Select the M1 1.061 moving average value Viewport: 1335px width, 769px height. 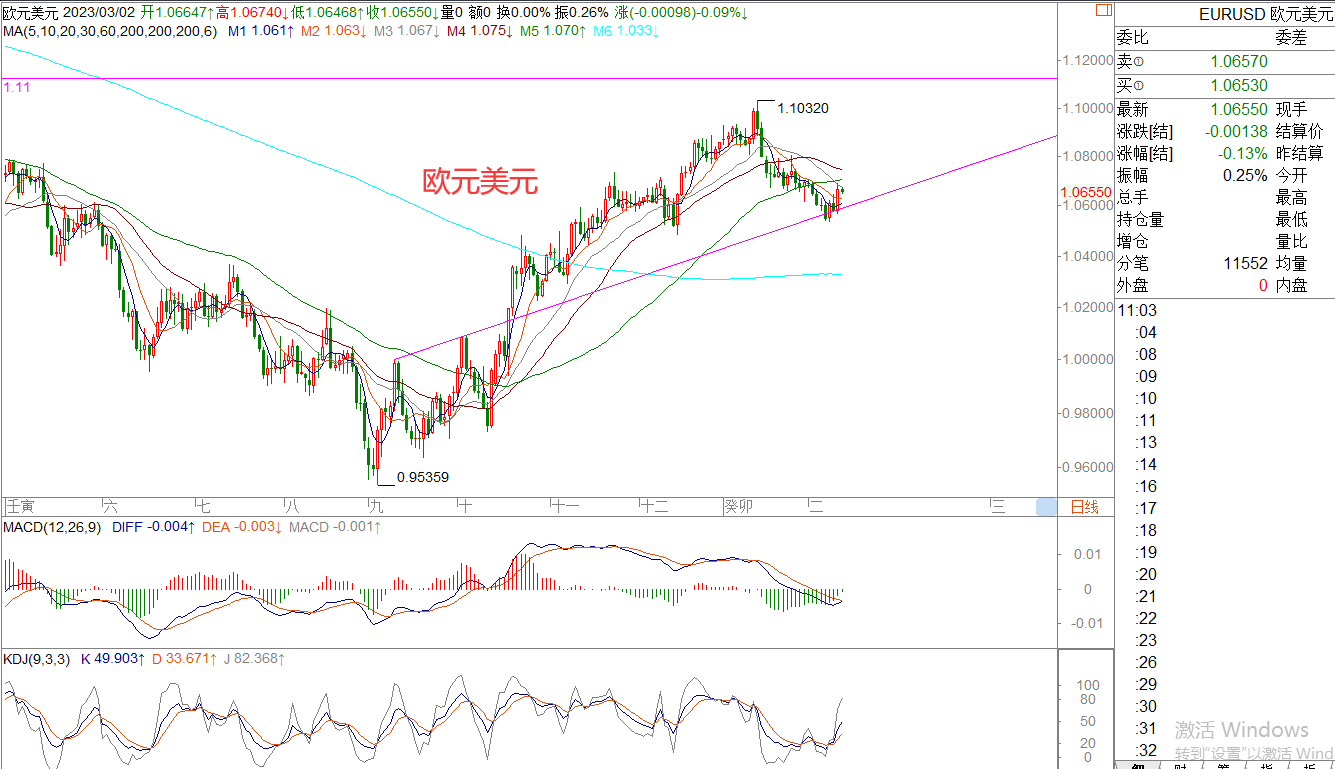(260, 31)
